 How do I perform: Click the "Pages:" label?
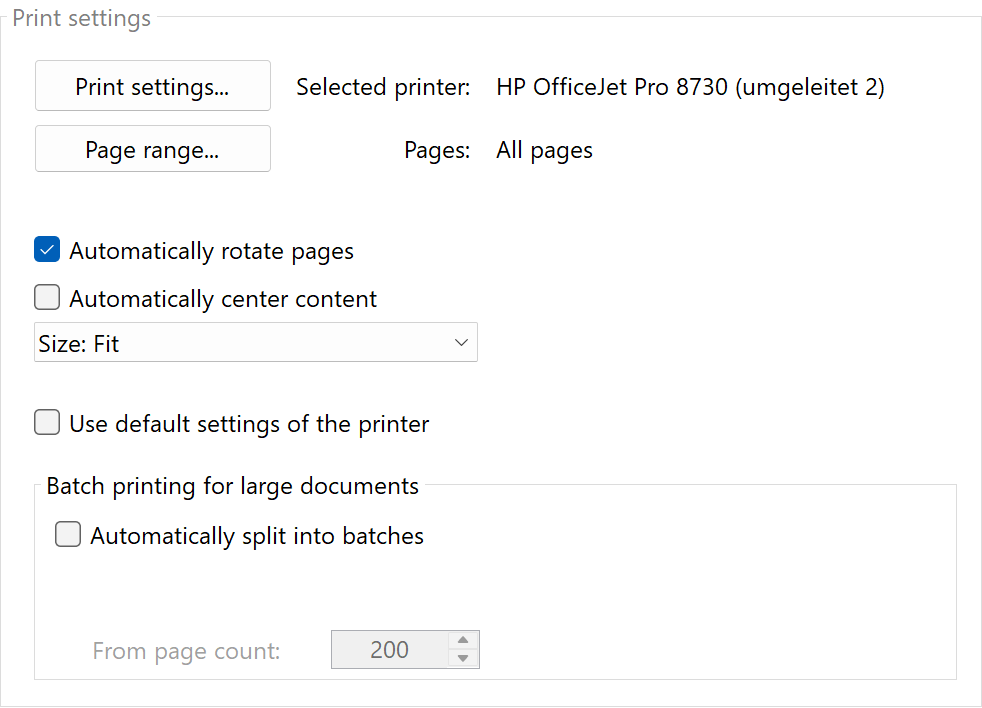[x=436, y=149]
